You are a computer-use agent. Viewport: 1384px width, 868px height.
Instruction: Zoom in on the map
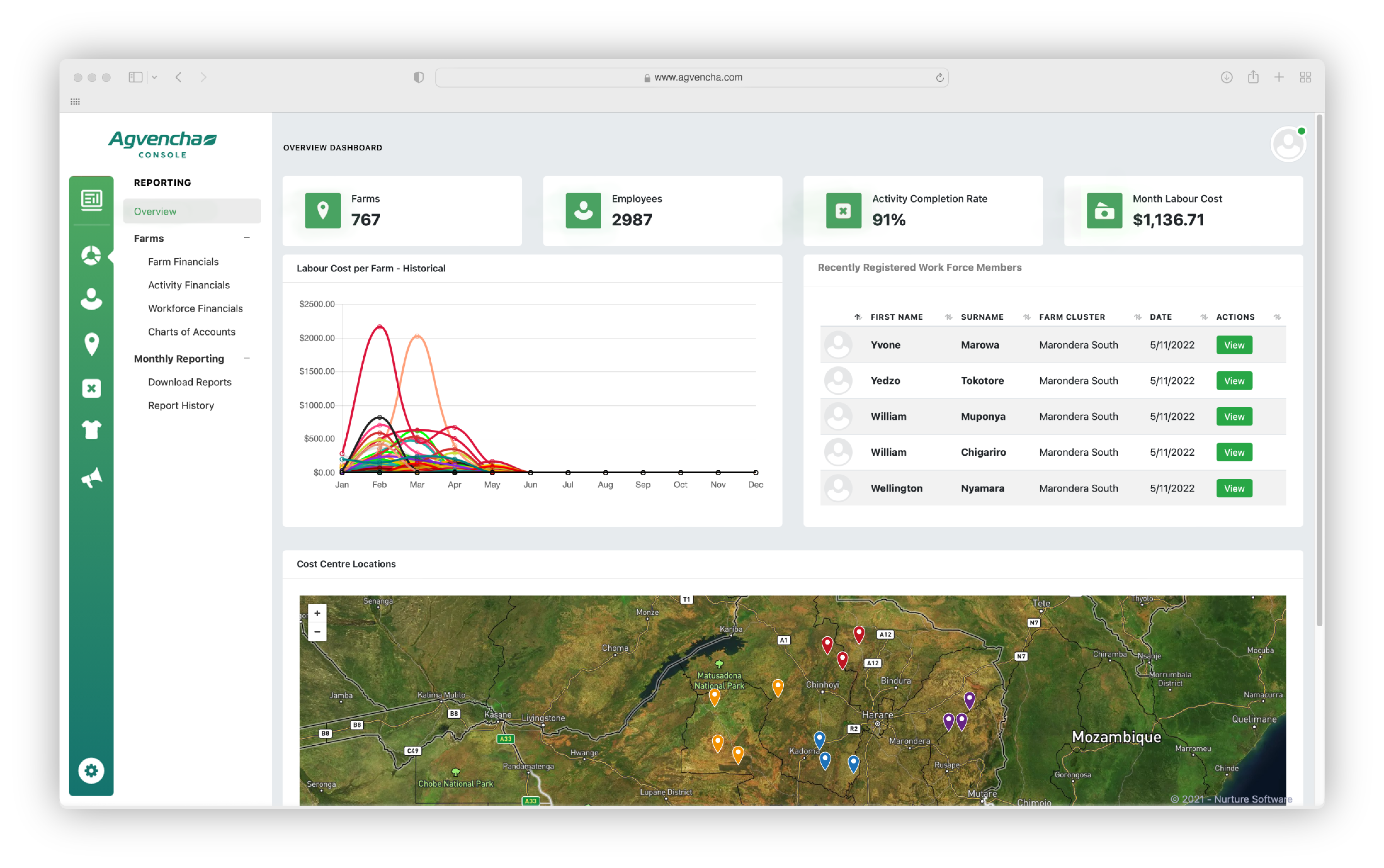tap(317, 613)
